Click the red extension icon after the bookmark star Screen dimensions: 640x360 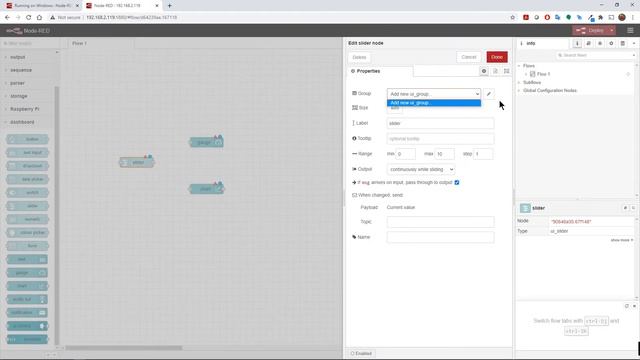point(526,18)
